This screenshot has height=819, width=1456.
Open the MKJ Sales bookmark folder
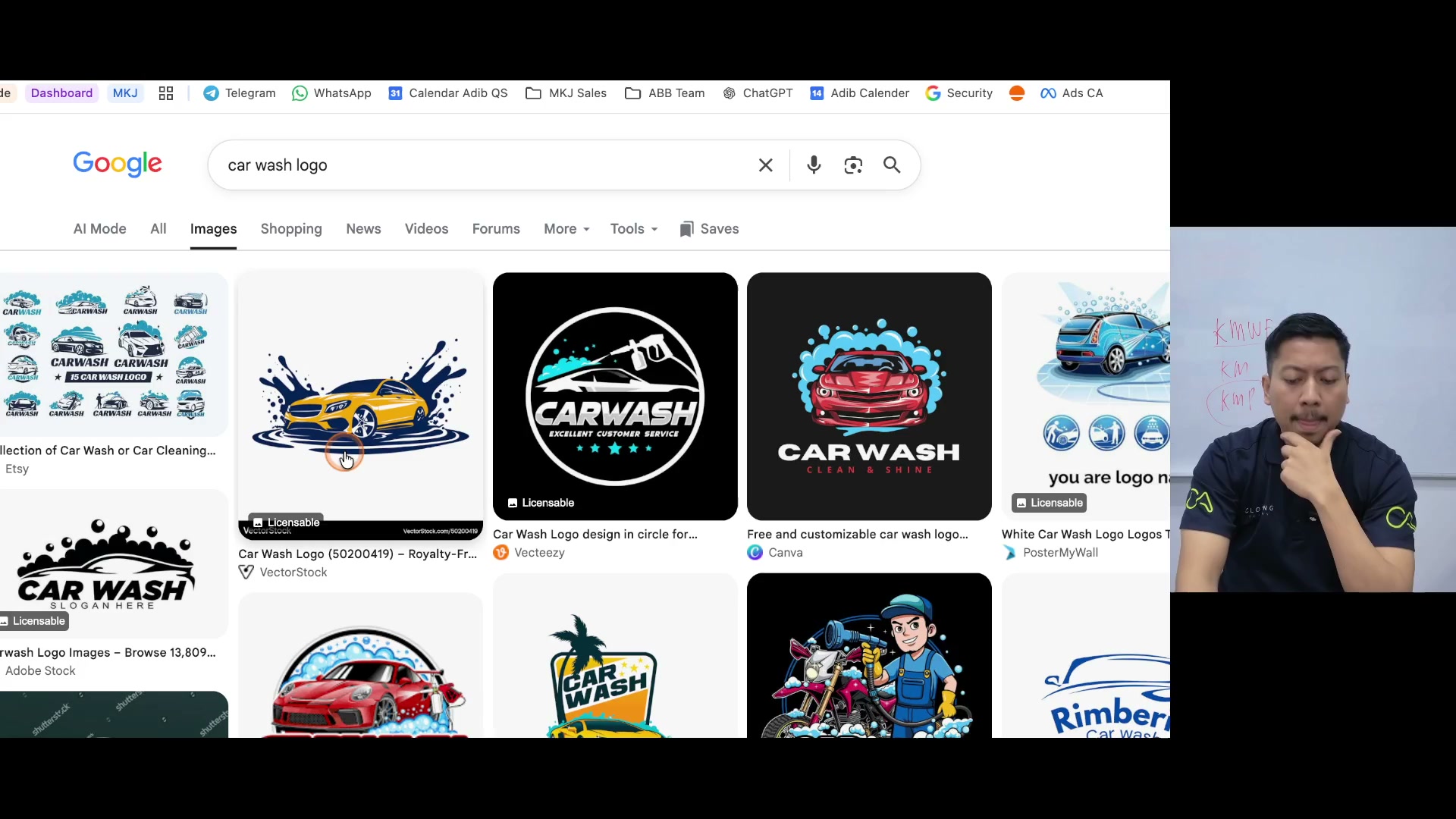click(x=566, y=93)
